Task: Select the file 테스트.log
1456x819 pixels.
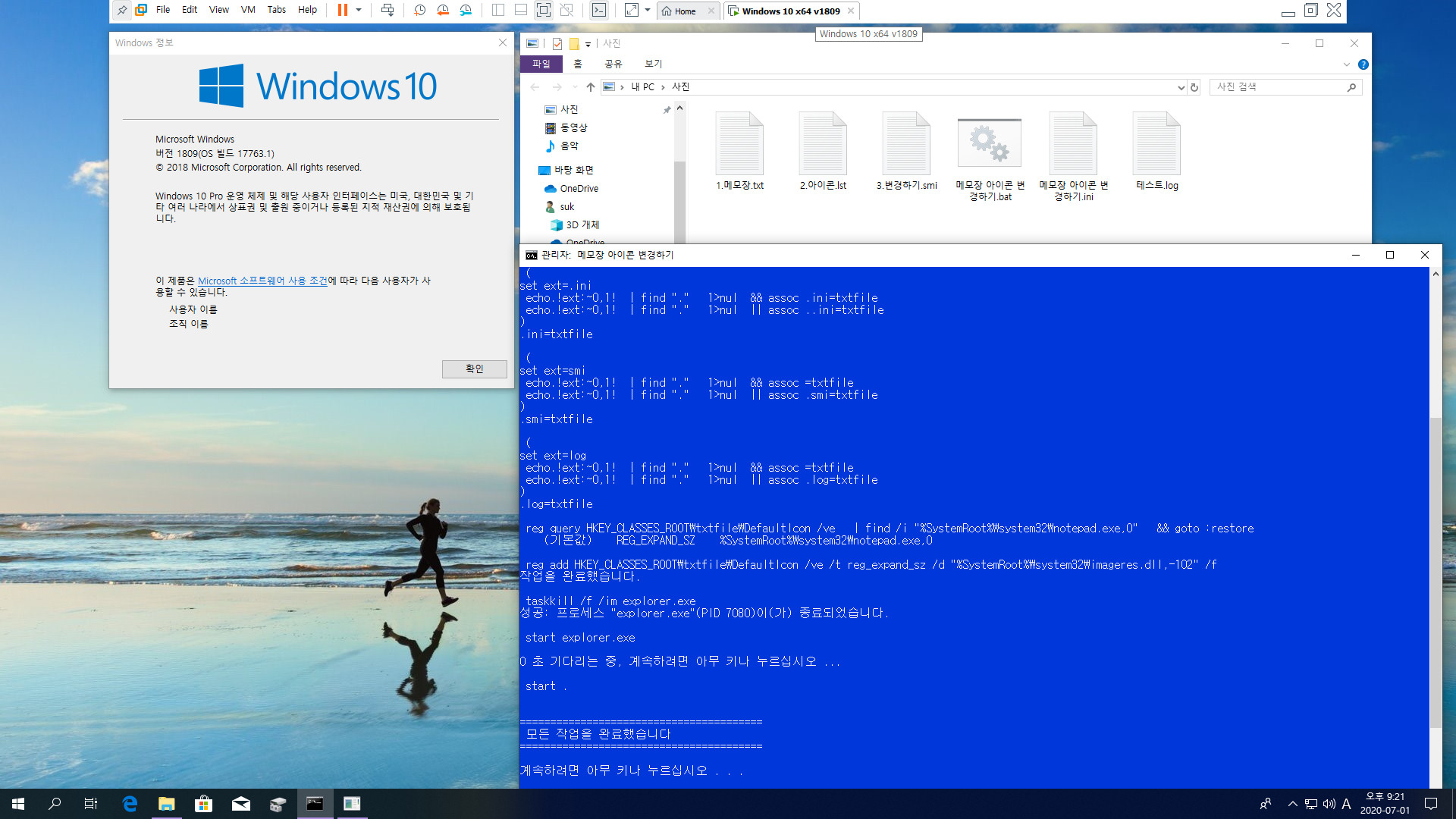Action: click(x=1156, y=152)
